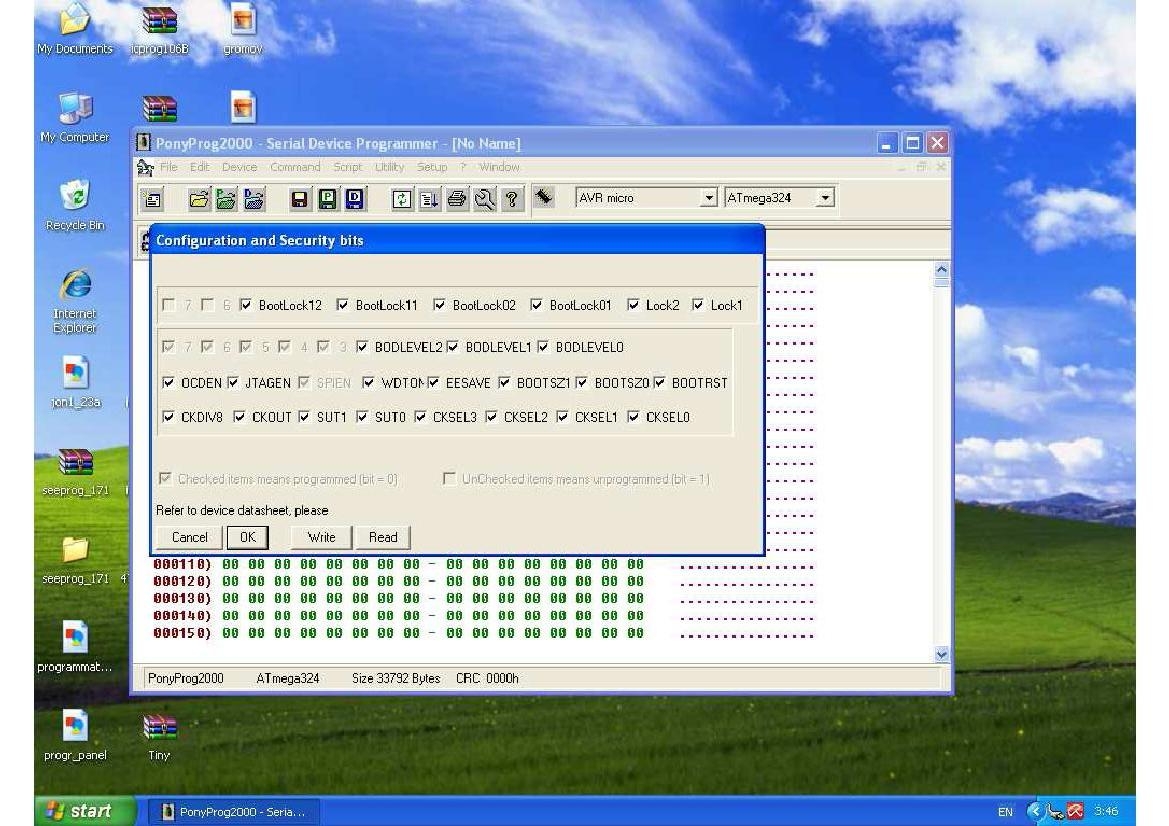Screen dimensions: 1169x826
Task: Click the Save Device File floppy icon
Action: coord(299,199)
